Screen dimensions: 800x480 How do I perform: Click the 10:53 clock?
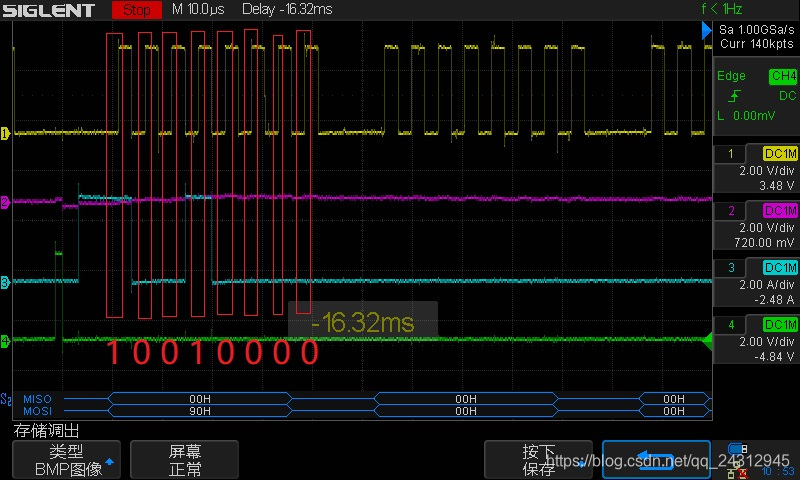click(778, 471)
